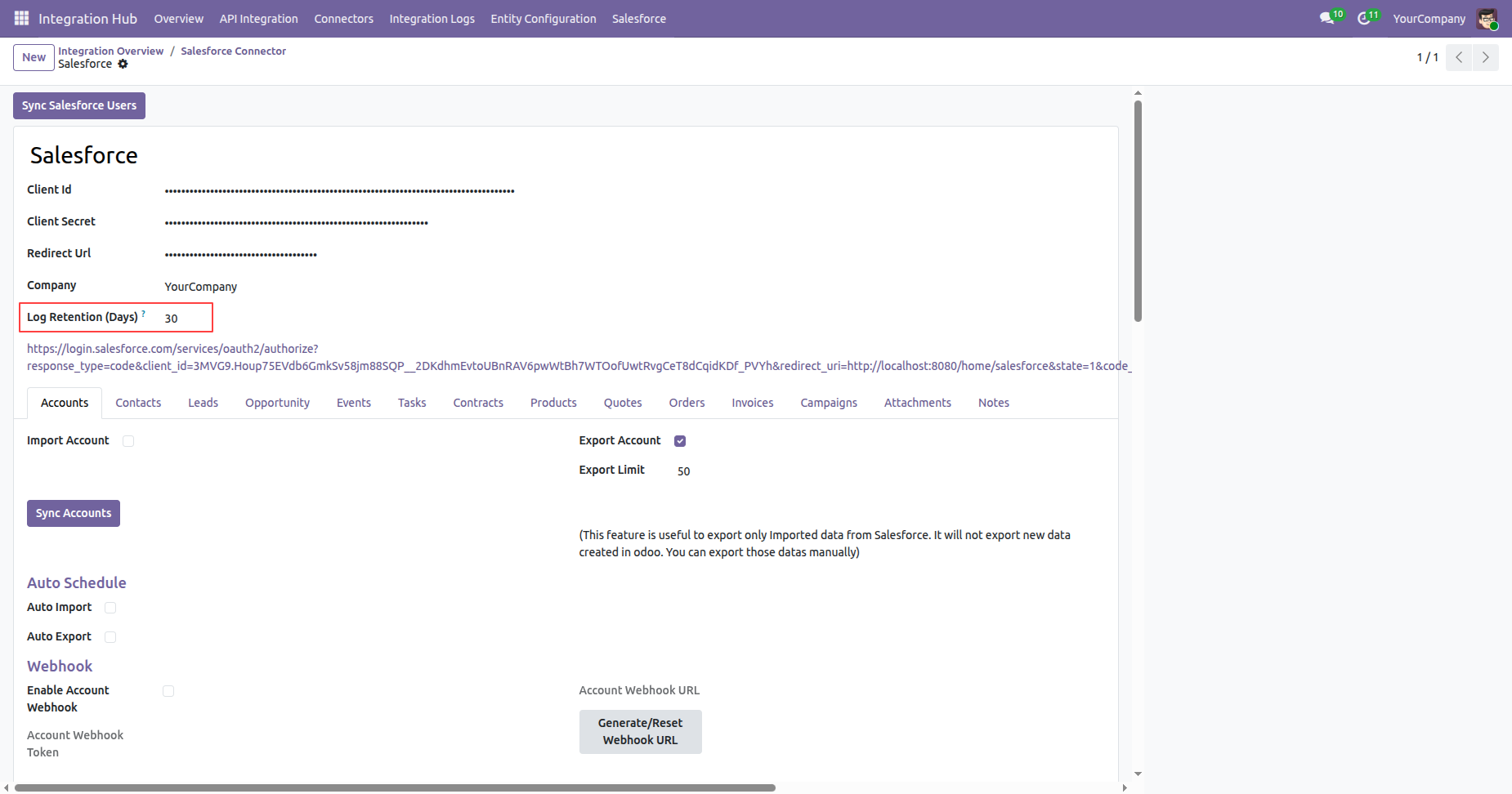The width and height of the screenshot is (1512, 794).
Task: Open the apps grid menu icon
Action: pyautogui.click(x=21, y=18)
